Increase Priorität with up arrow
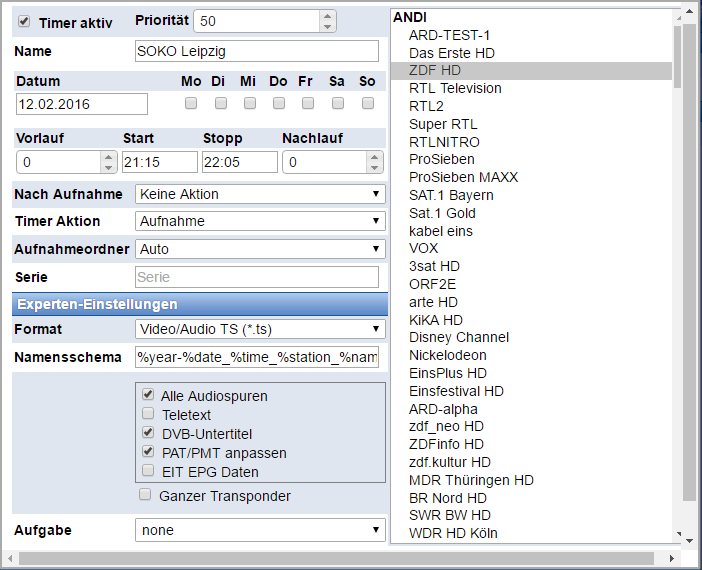Screen dimensions: 702x570 tap(327, 16)
